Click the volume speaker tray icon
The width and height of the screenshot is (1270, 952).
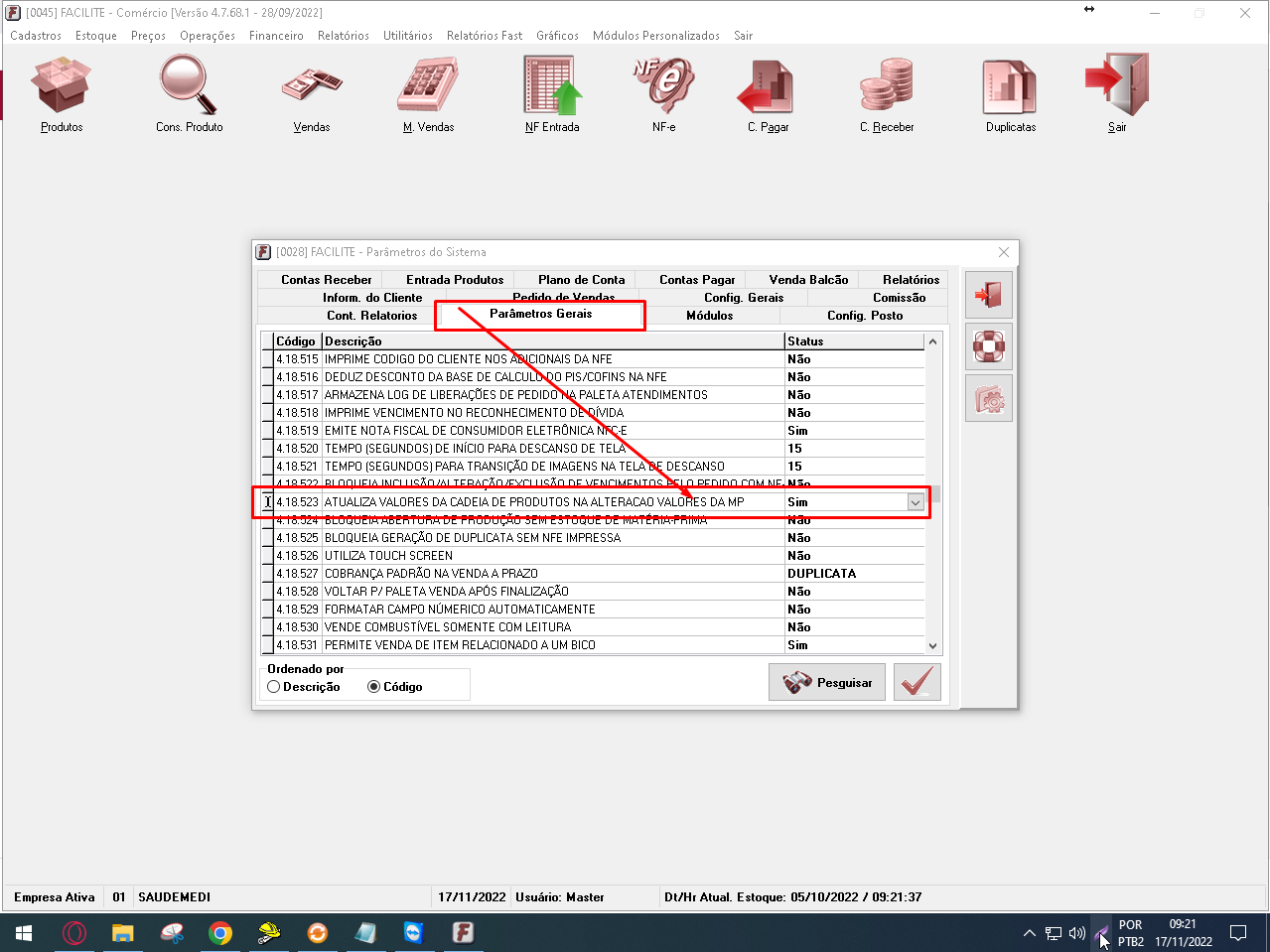(1077, 933)
